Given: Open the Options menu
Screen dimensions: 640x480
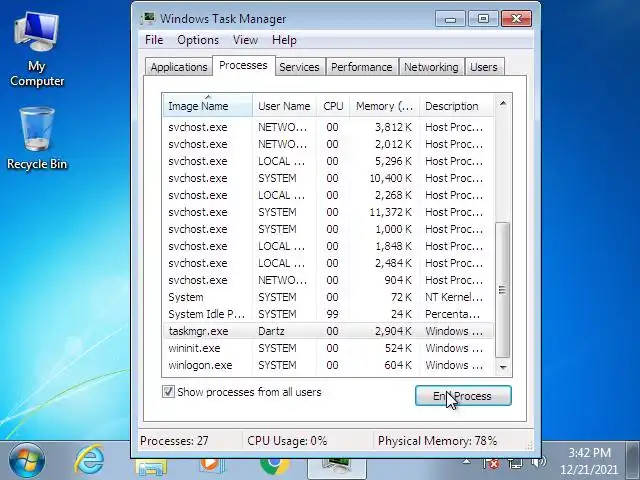Looking at the screenshot, I should click(198, 40).
